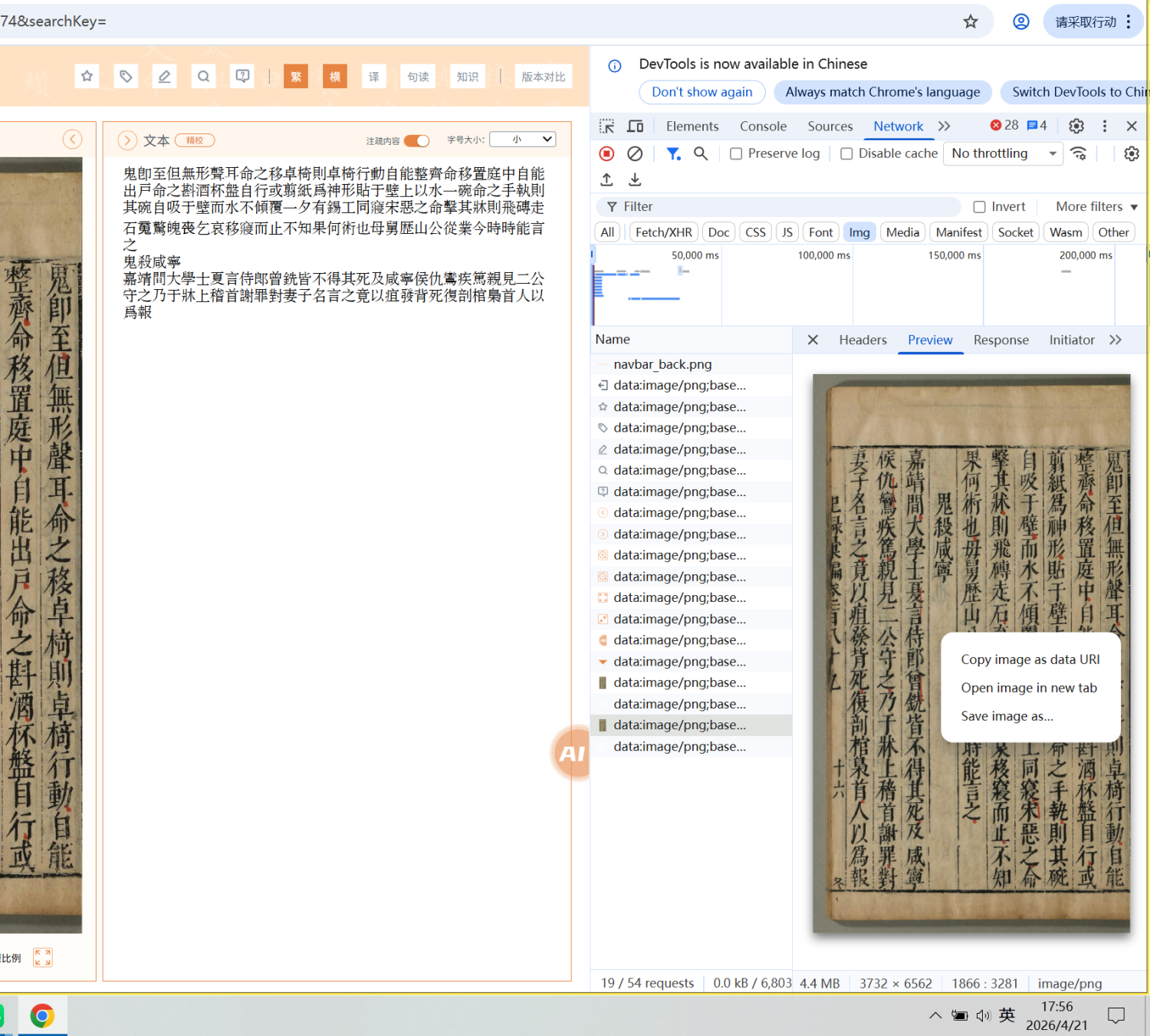Clear the network log

coord(635,153)
